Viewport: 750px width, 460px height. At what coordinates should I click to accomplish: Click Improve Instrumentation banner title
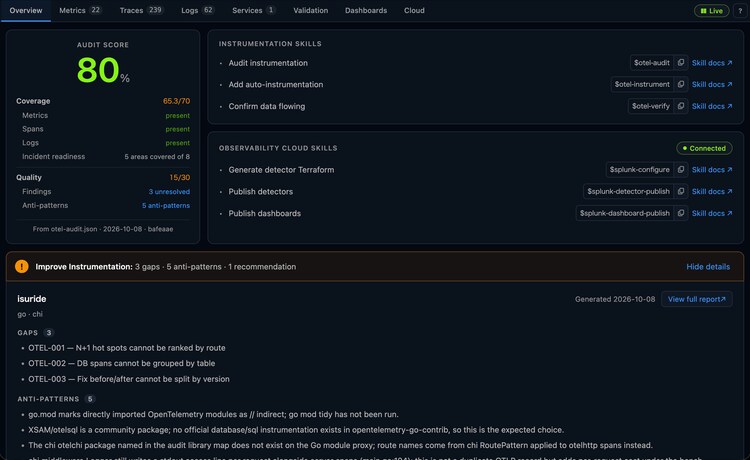(84, 267)
